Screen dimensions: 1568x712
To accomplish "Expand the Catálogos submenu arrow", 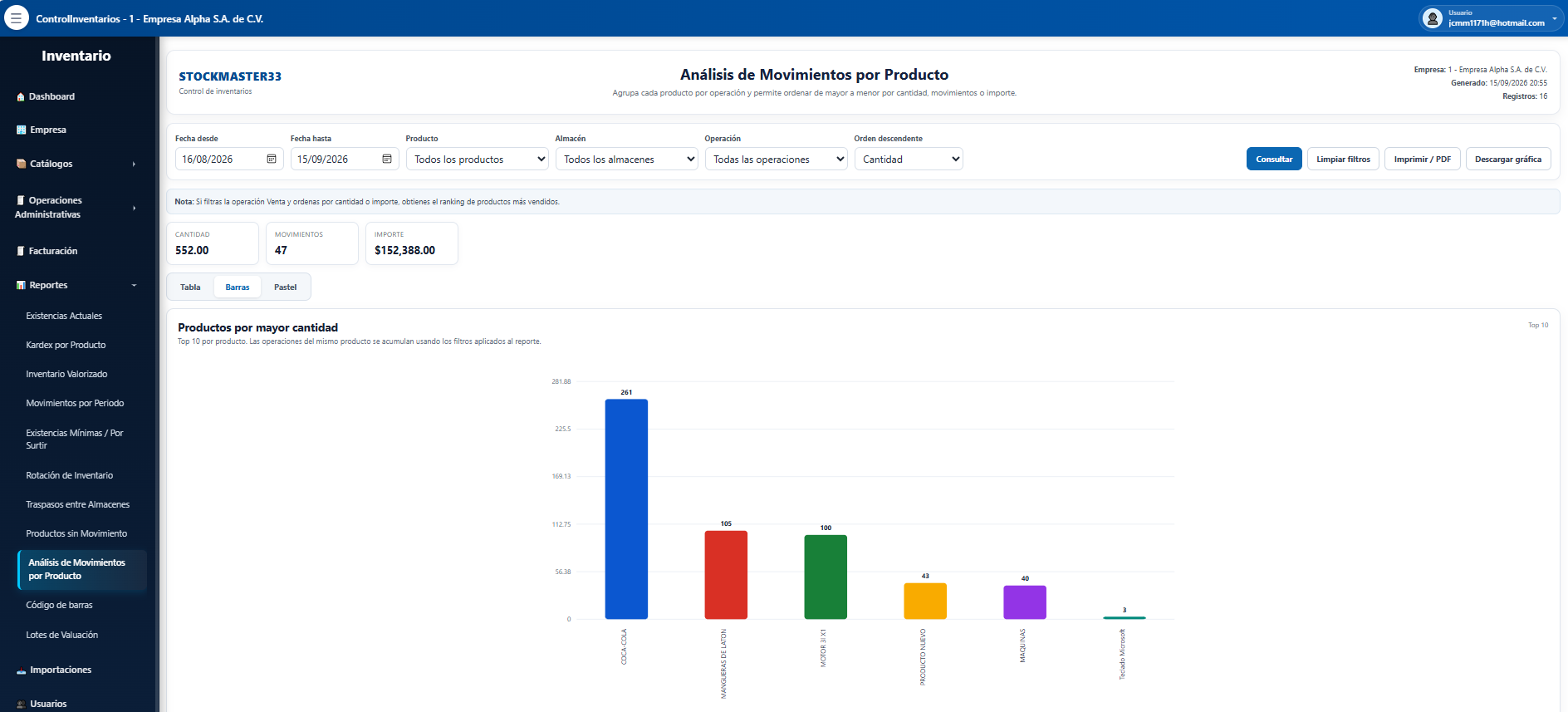I will pos(134,164).
